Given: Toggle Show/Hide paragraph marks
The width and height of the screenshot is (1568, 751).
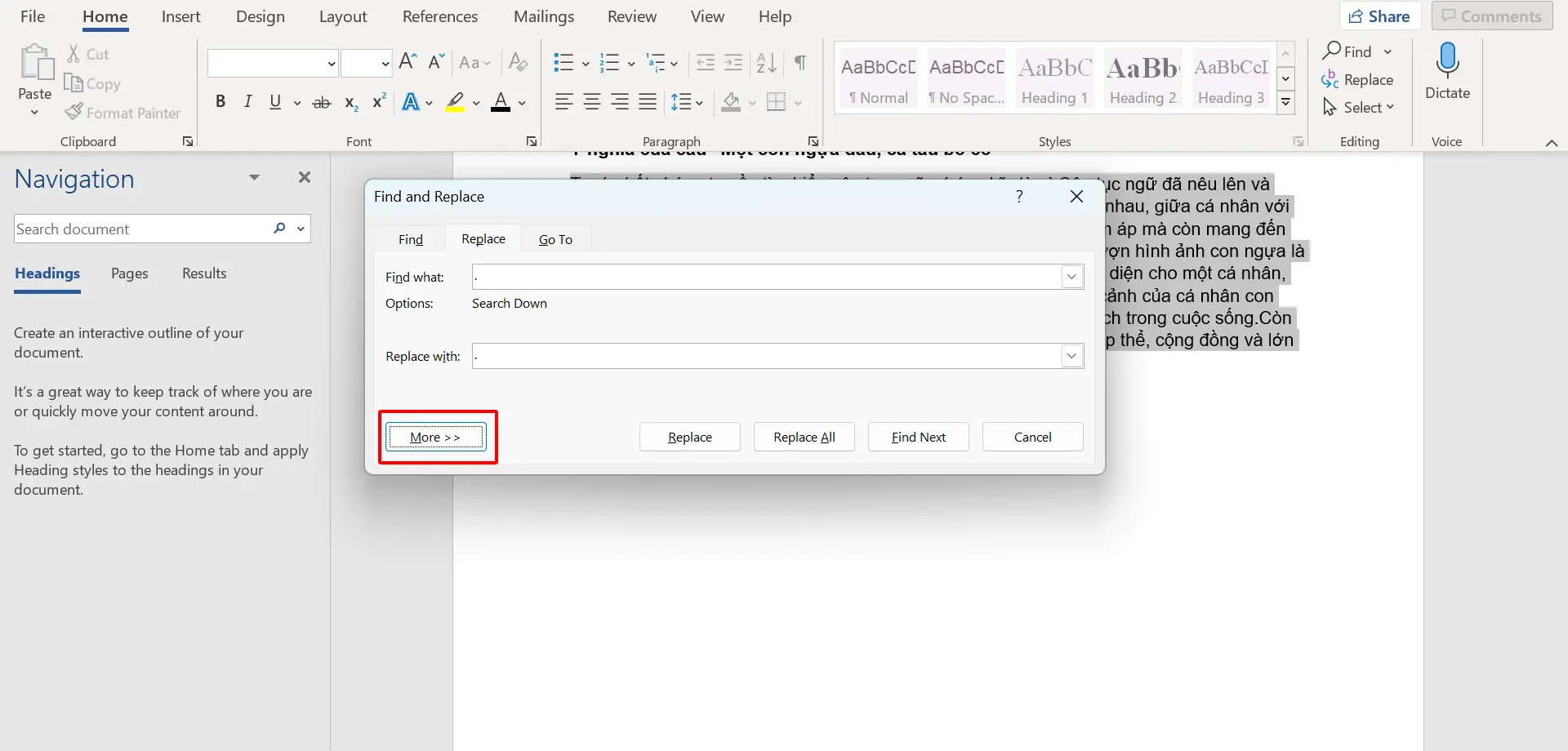Looking at the screenshot, I should click(800, 63).
